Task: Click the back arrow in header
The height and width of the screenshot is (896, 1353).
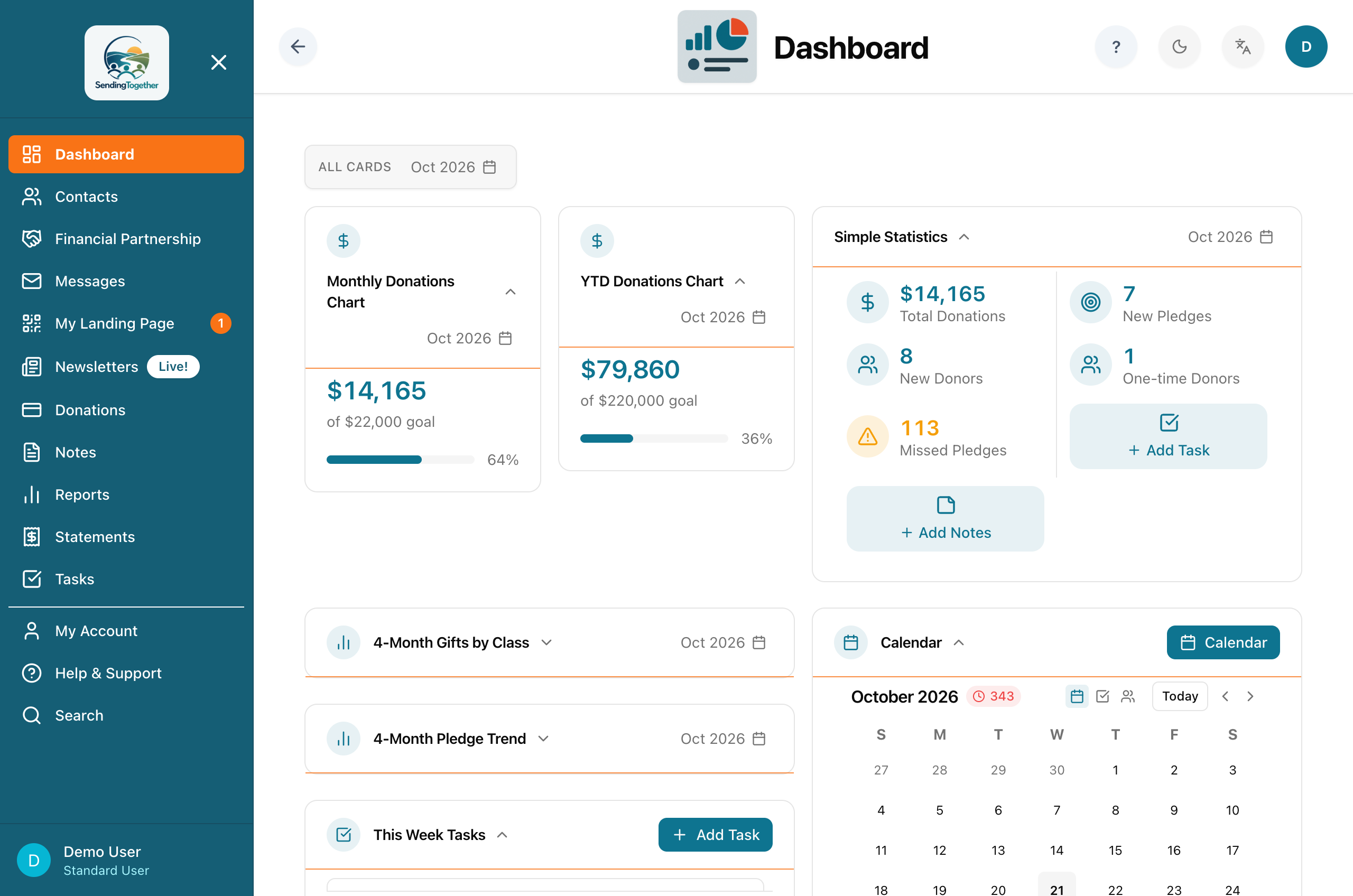Action: pyautogui.click(x=298, y=46)
